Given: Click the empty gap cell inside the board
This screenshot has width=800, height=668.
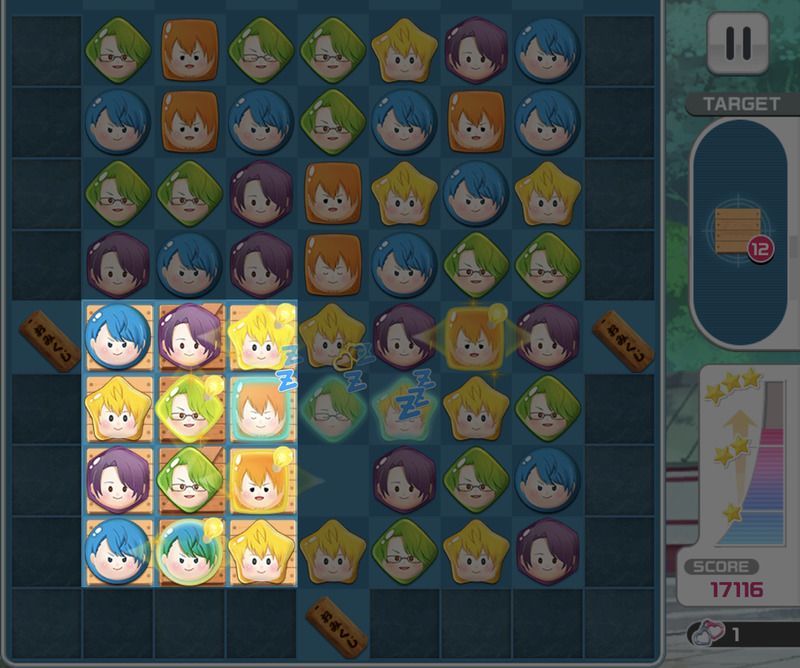Looking at the screenshot, I should tap(333, 481).
